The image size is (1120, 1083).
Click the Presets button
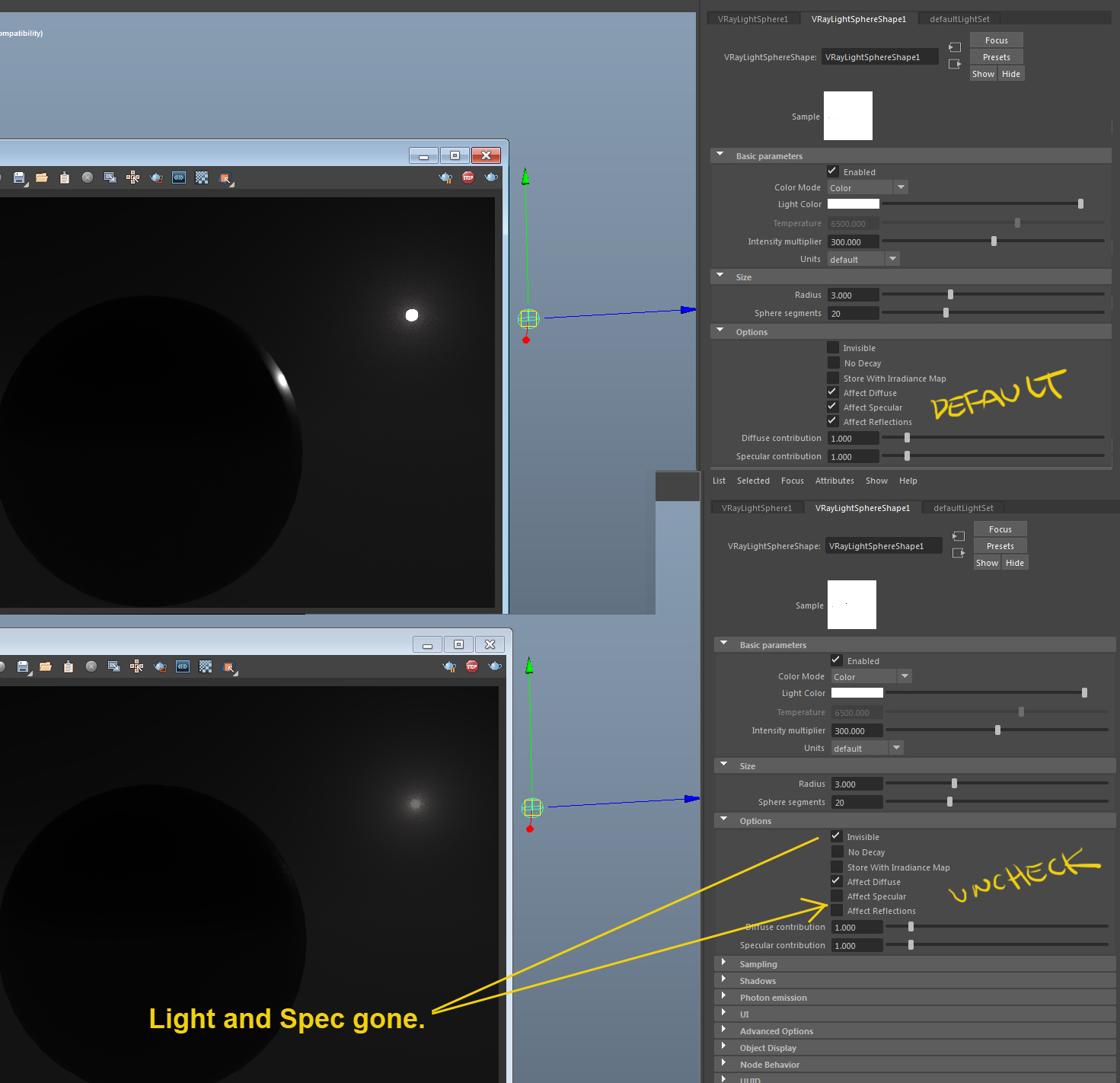point(996,56)
